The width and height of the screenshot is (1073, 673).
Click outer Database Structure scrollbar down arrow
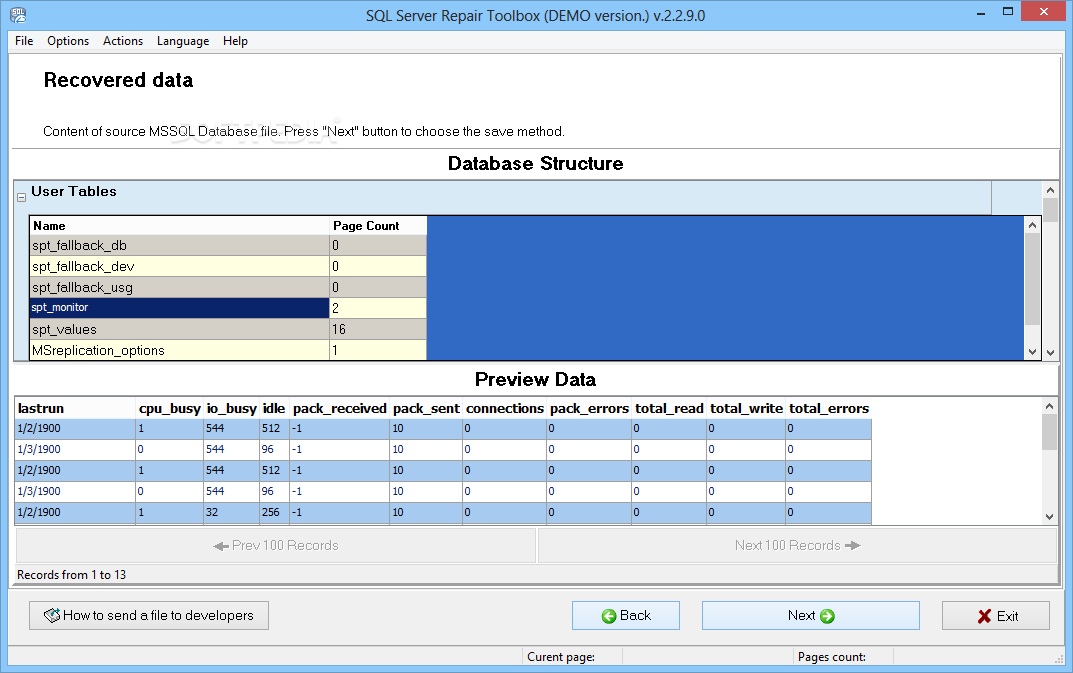[x=1050, y=353]
